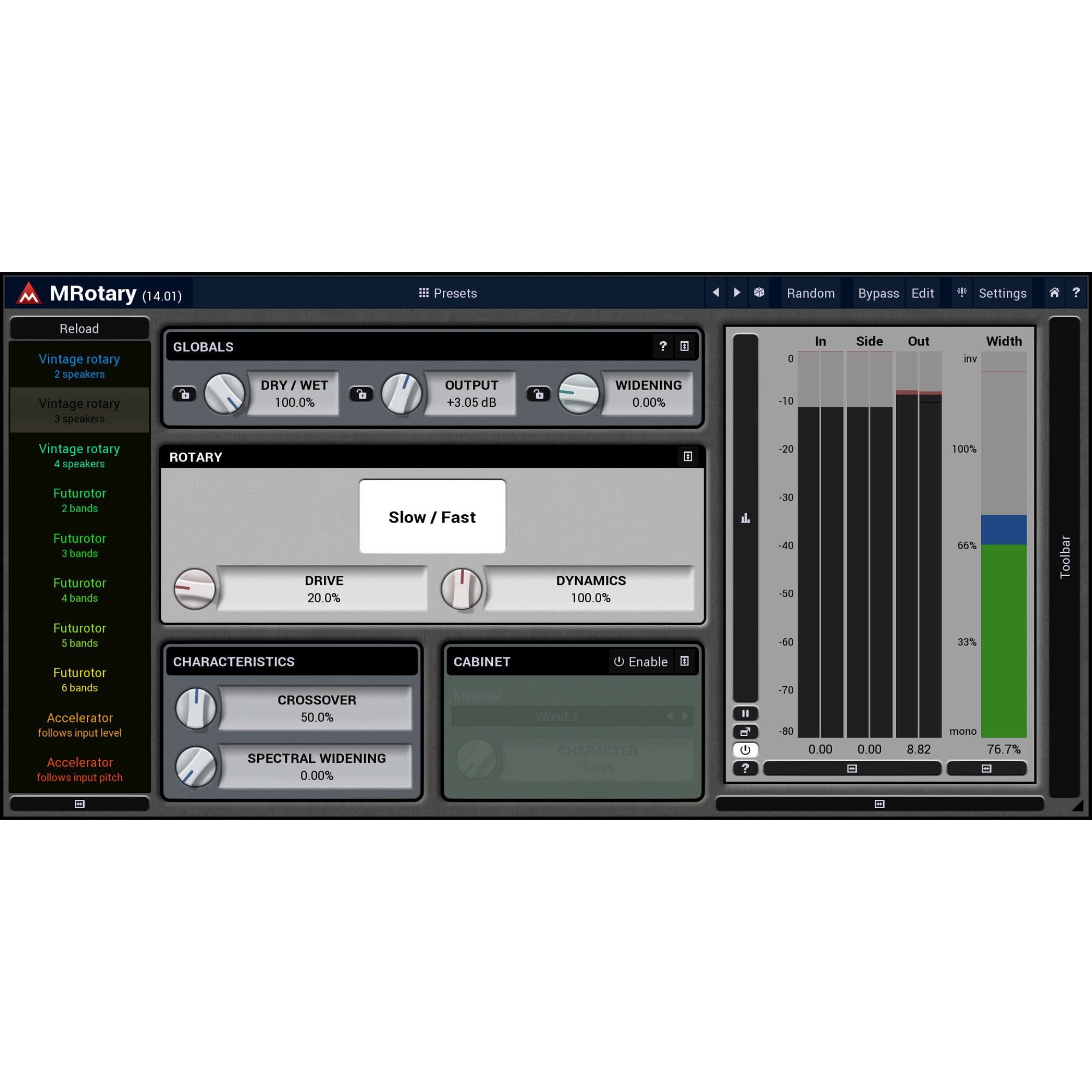Click the Random button

[810, 293]
